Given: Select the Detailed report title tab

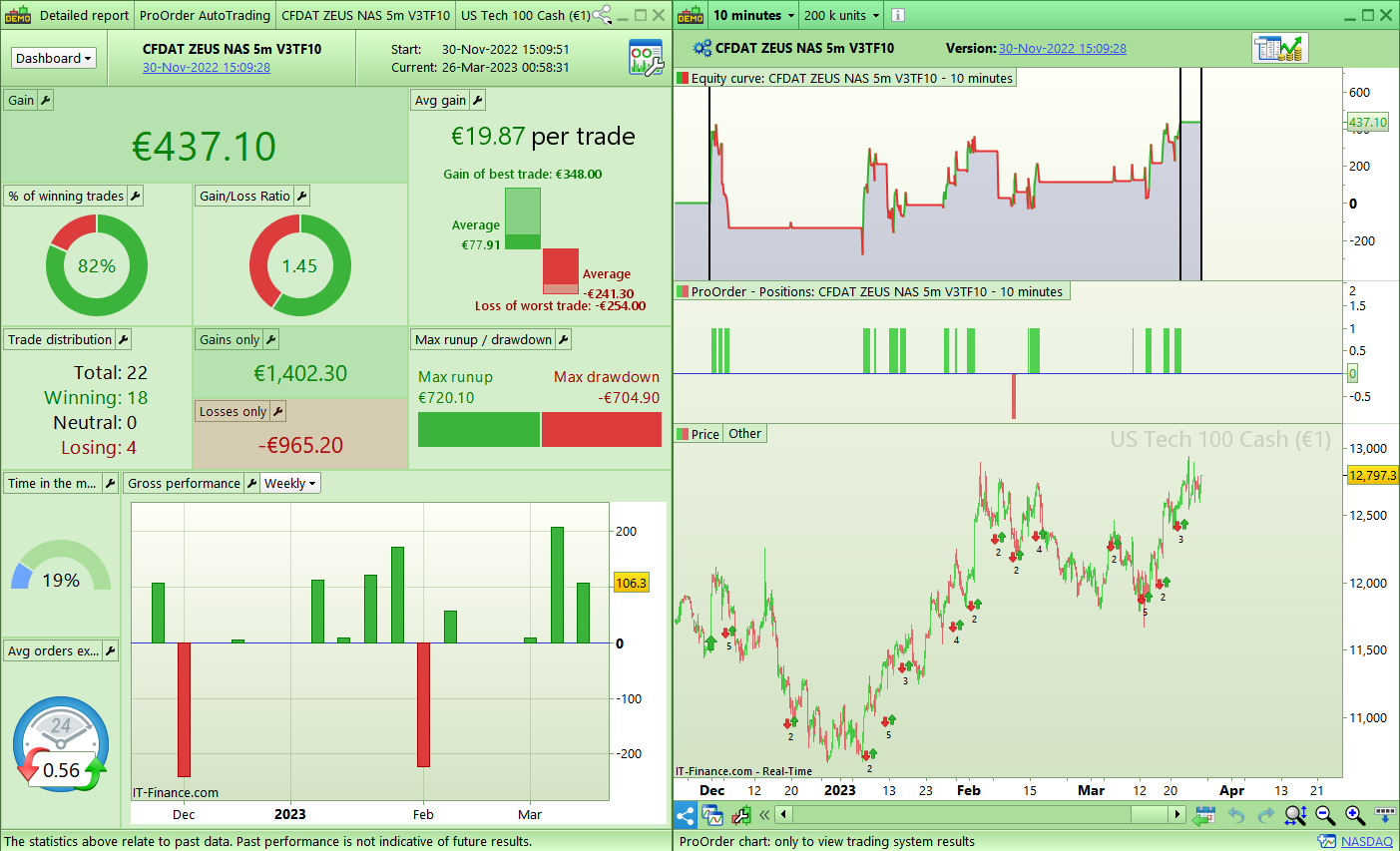Looking at the screenshot, I should (x=84, y=15).
